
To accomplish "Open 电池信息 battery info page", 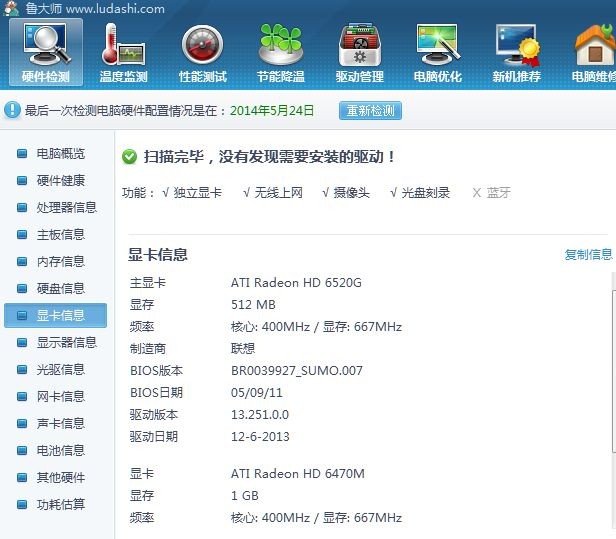I will coord(60,451).
